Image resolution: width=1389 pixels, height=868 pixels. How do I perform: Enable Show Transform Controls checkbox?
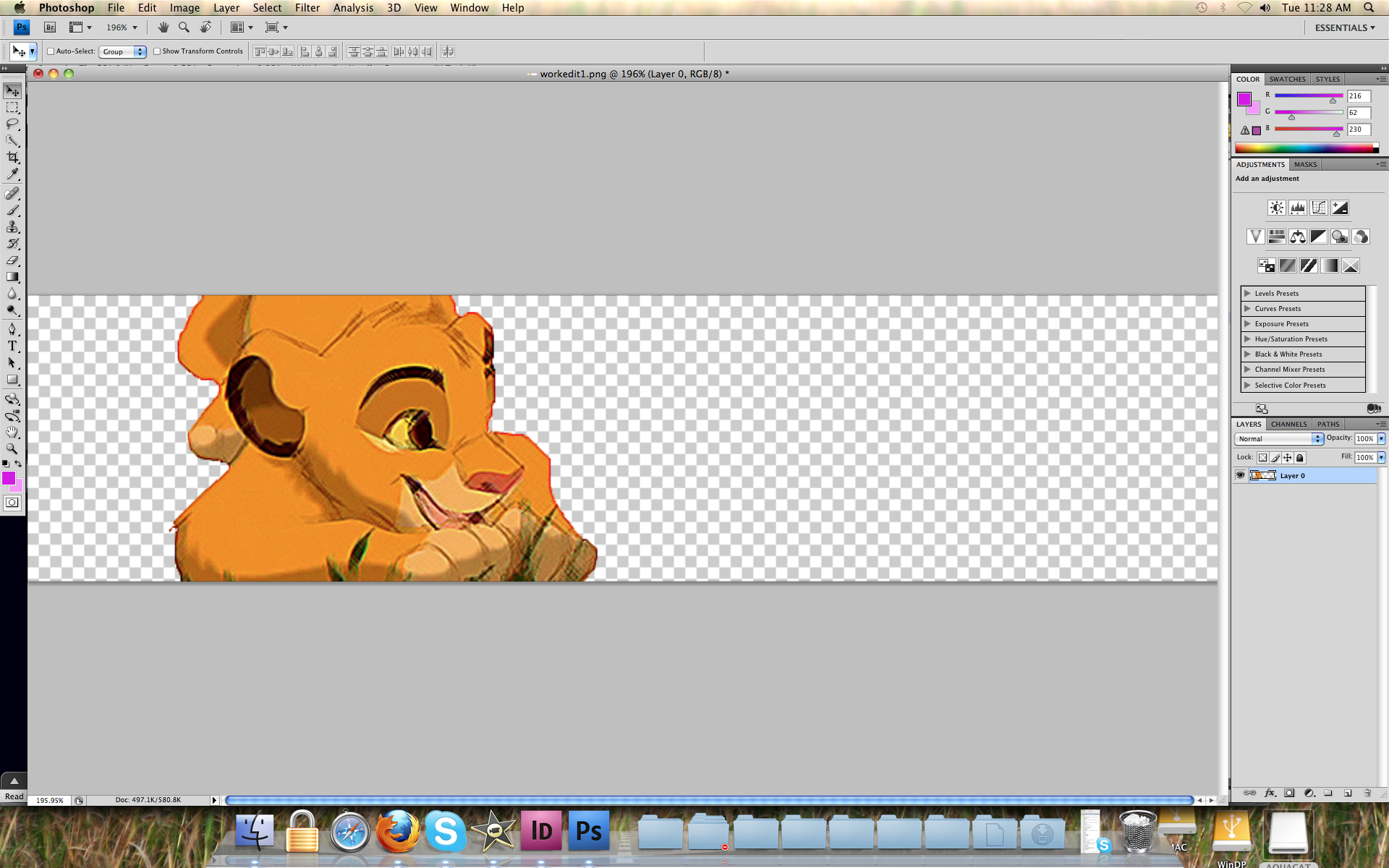(157, 51)
